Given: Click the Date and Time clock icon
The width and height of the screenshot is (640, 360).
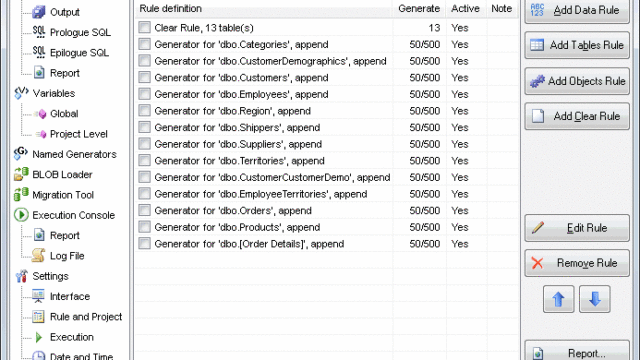Looking at the screenshot, I should tap(38, 356).
